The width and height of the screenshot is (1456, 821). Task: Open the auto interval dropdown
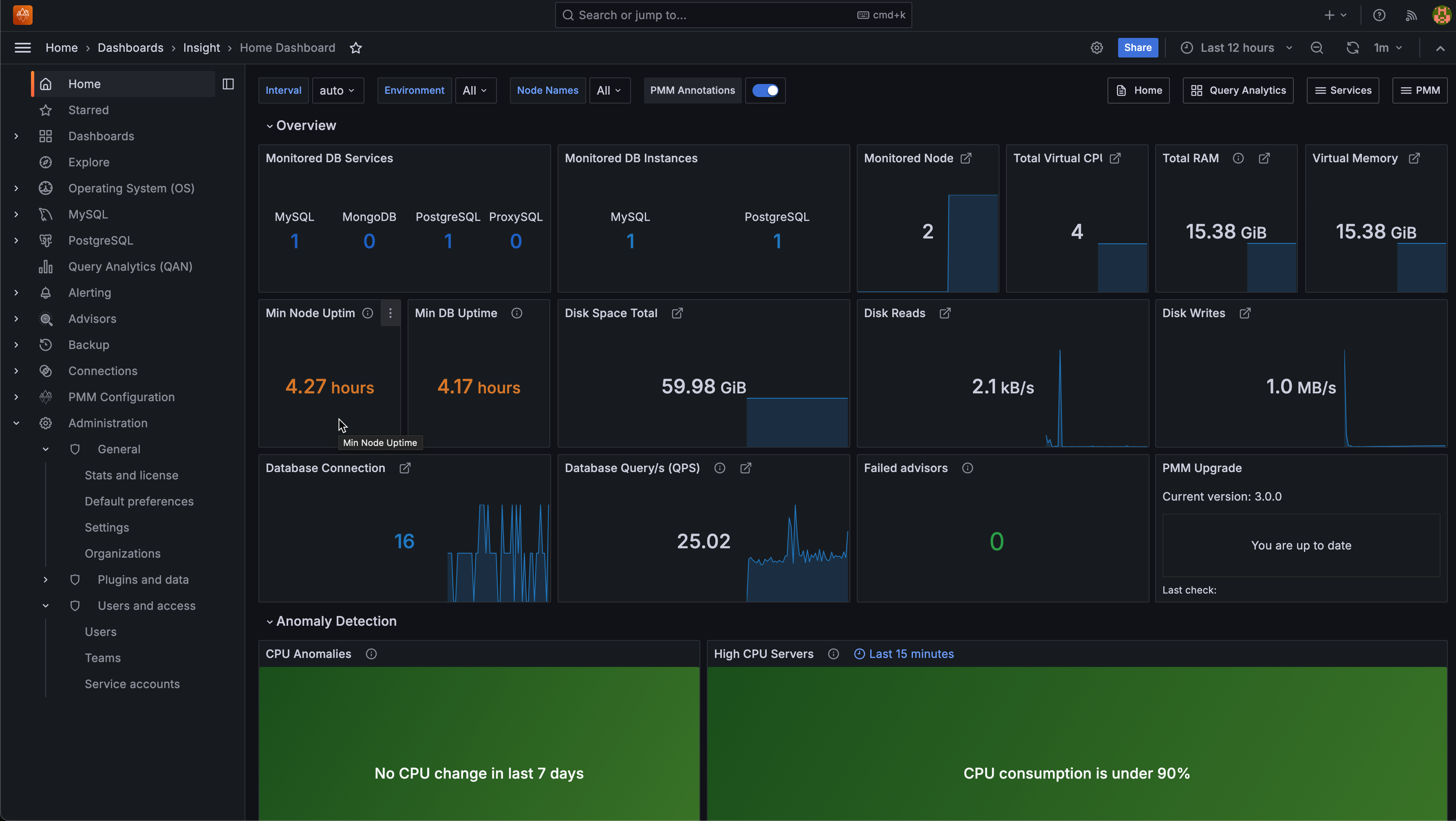(x=338, y=90)
